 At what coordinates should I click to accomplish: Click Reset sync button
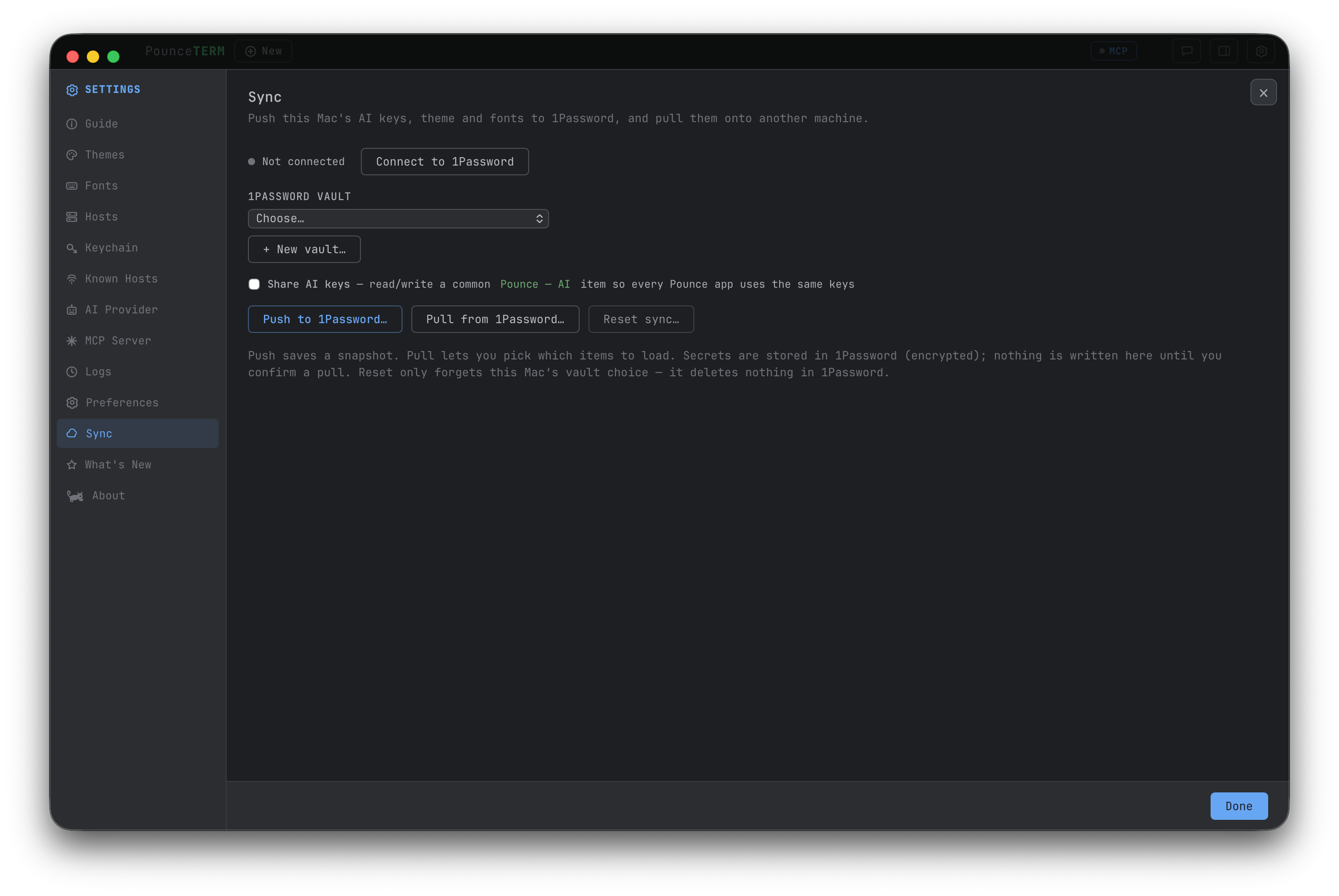tap(641, 319)
